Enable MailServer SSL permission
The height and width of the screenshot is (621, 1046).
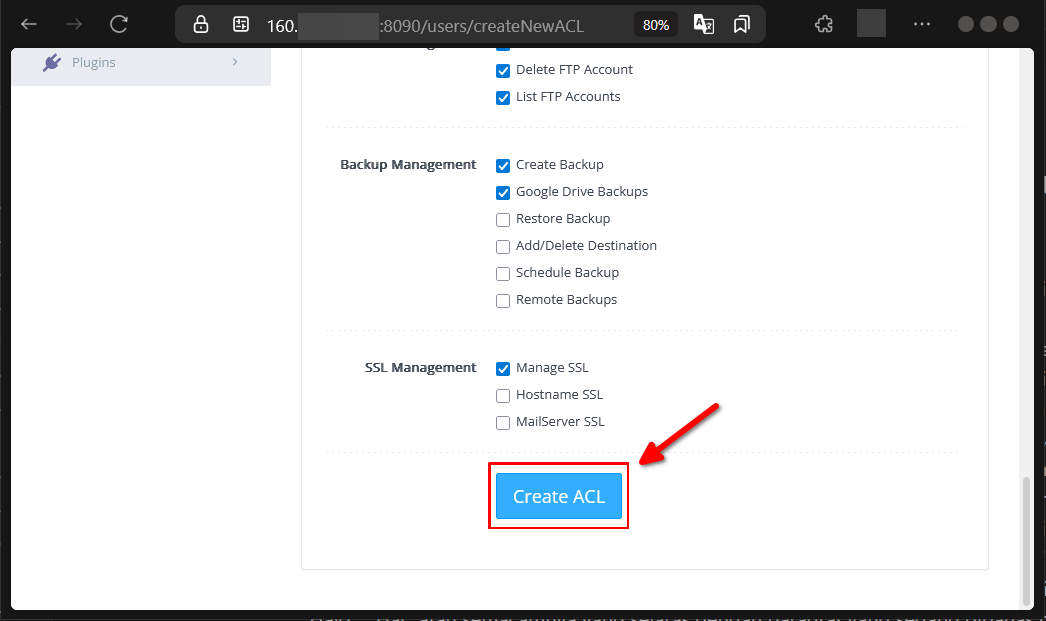pyautogui.click(x=503, y=422)
